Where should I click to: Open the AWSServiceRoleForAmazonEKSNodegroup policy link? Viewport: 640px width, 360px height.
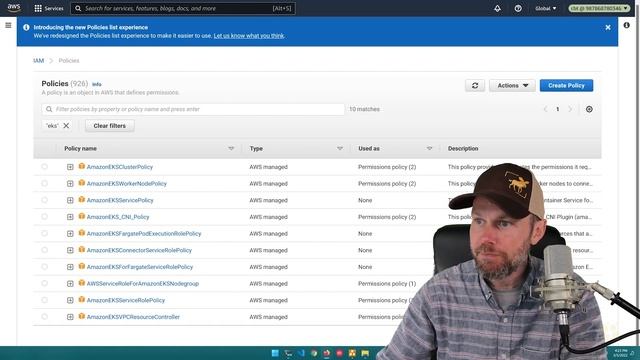142,283
